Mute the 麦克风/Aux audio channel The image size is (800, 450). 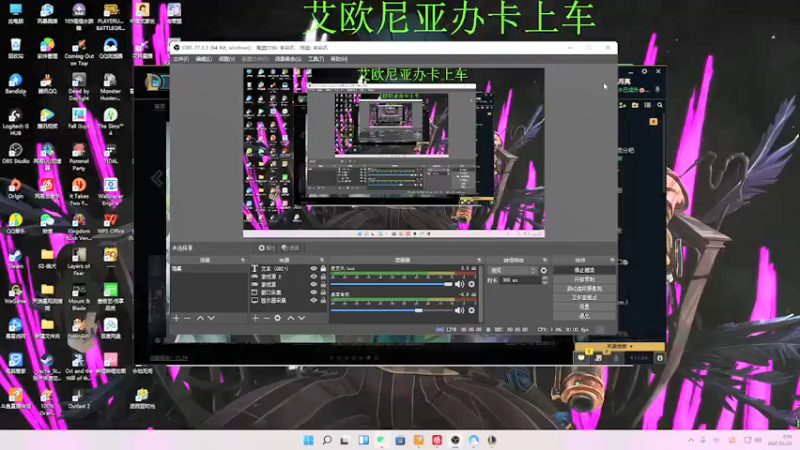[x=459, y=284]
